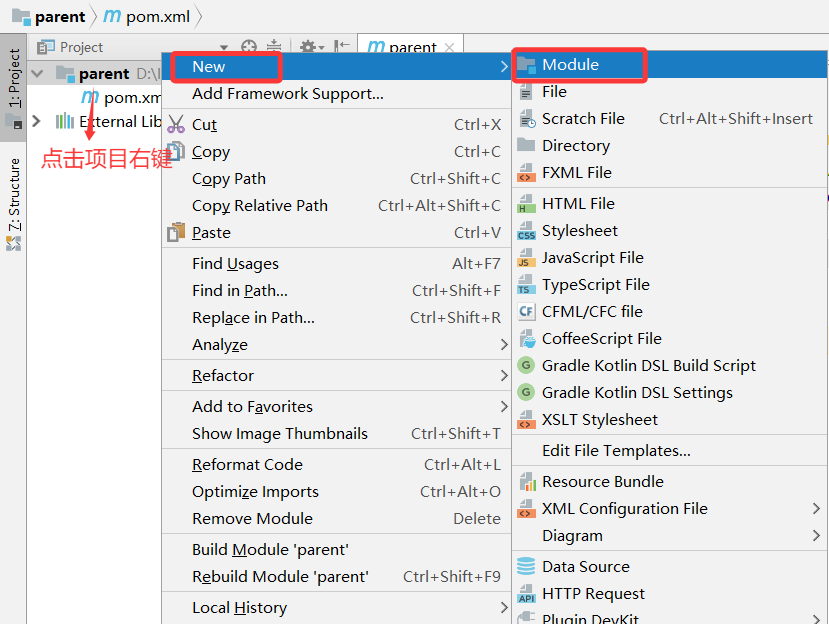Open the 7: Structure side tool window
This screenshot has width=829, height=624.
(x=14, y=204)
